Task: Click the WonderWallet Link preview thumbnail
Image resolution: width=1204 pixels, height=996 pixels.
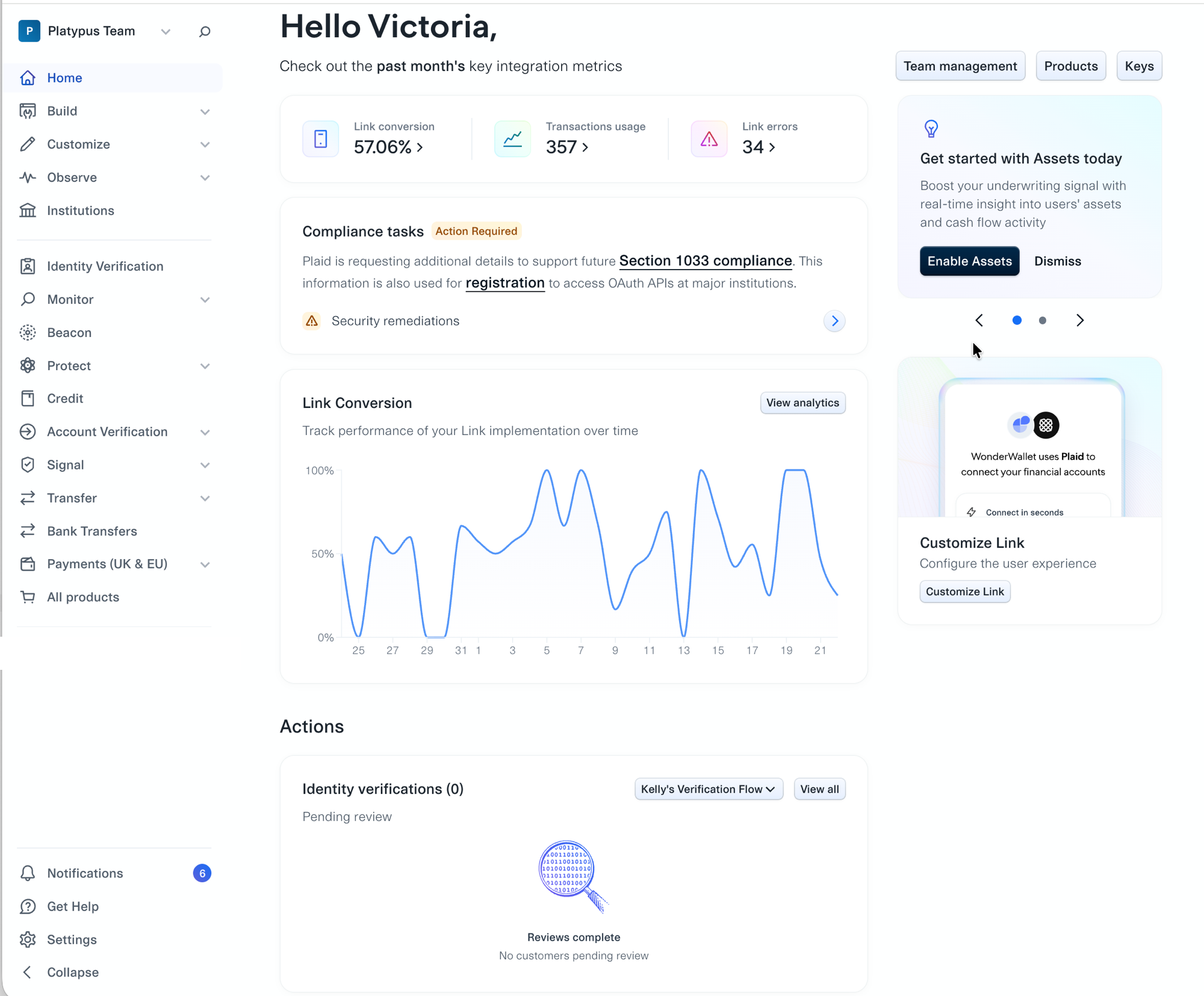Action: pos(1029,438)
